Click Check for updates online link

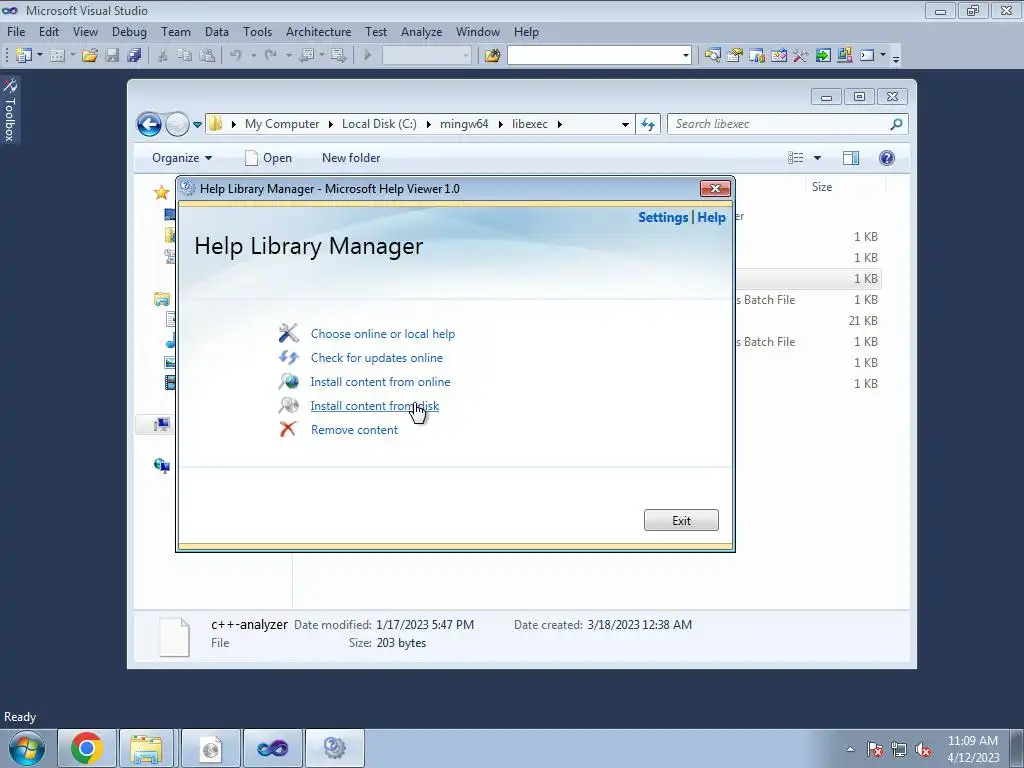pyautogui.click(x=376, y=358)
